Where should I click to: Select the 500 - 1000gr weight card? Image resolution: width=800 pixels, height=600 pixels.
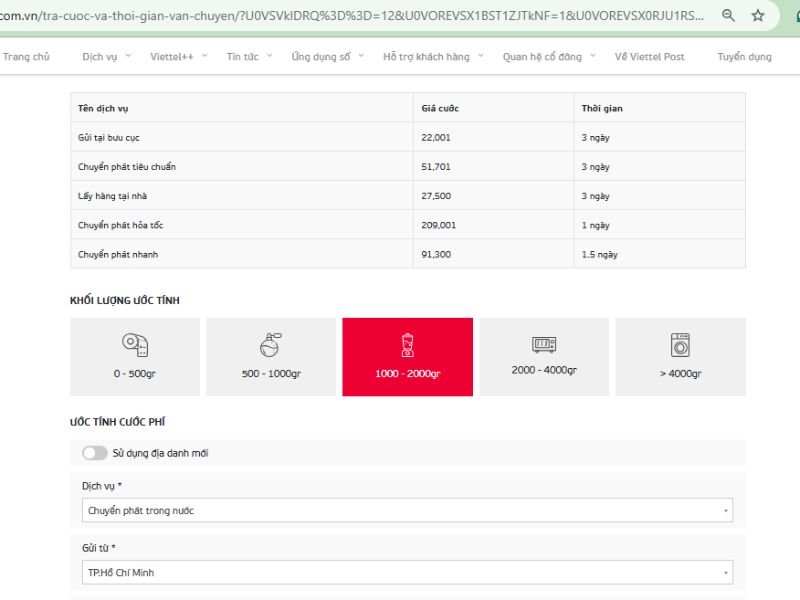pos(271,357)
